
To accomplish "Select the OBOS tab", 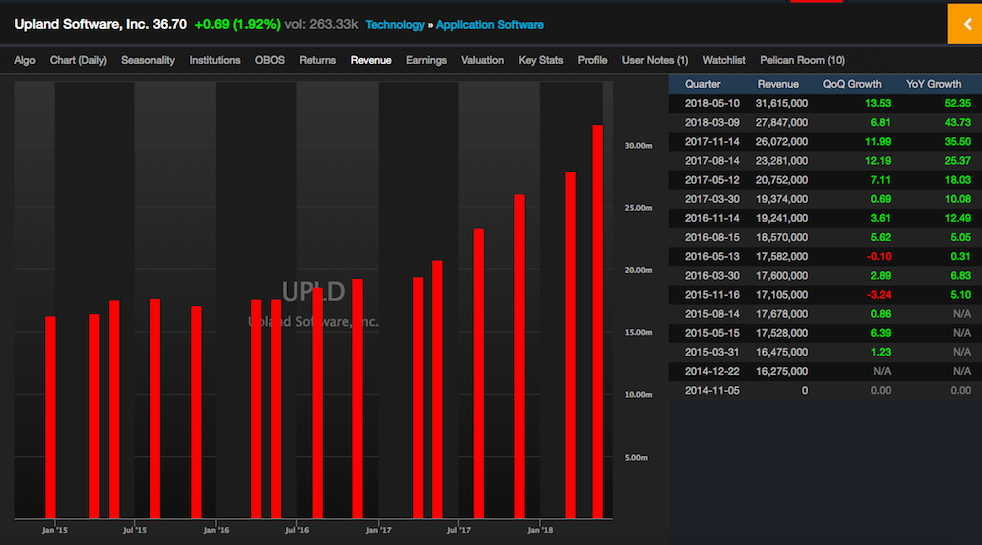I will pos(269,60).
